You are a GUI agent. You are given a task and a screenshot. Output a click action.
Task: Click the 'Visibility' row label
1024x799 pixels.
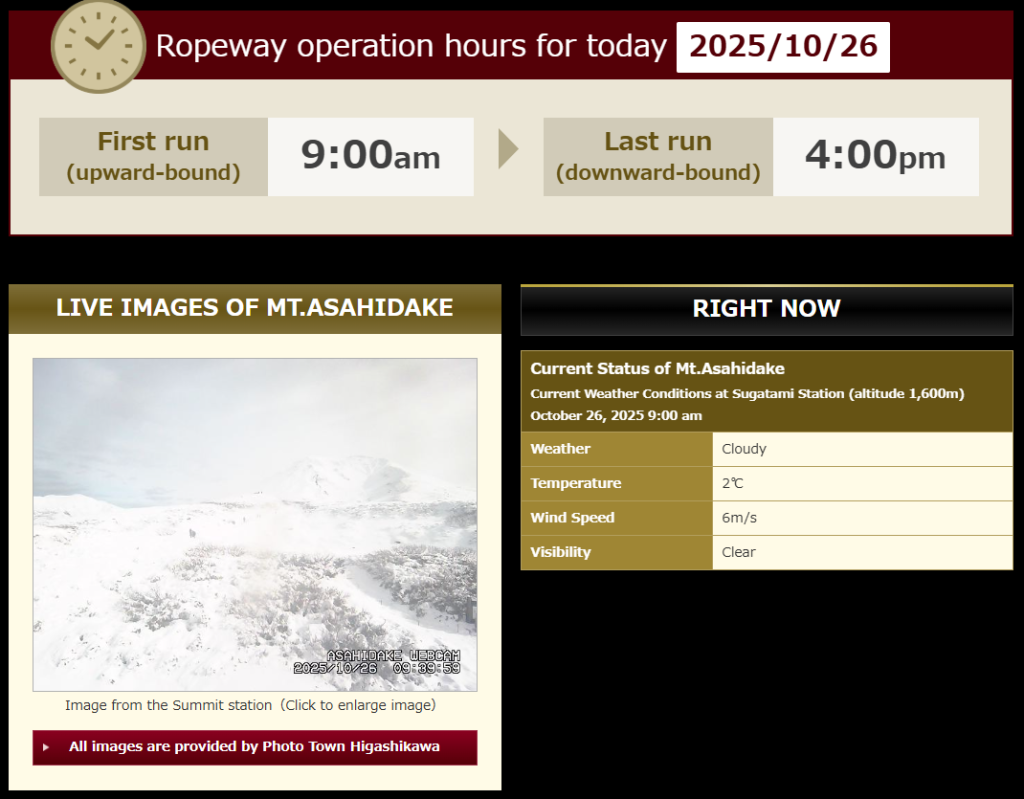pos(560,552)
